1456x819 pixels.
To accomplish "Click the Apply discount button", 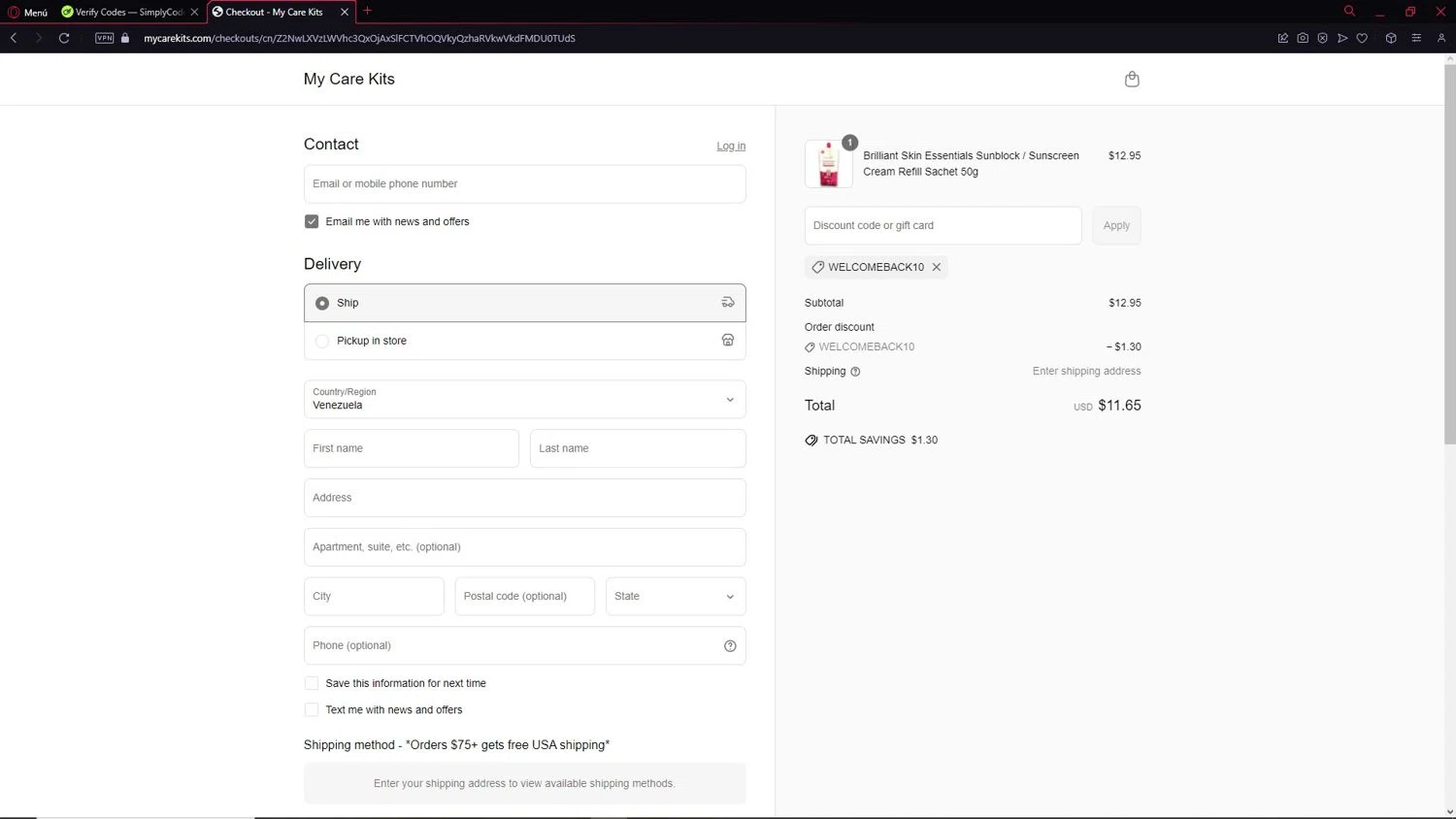I will tap(1116, 225).
